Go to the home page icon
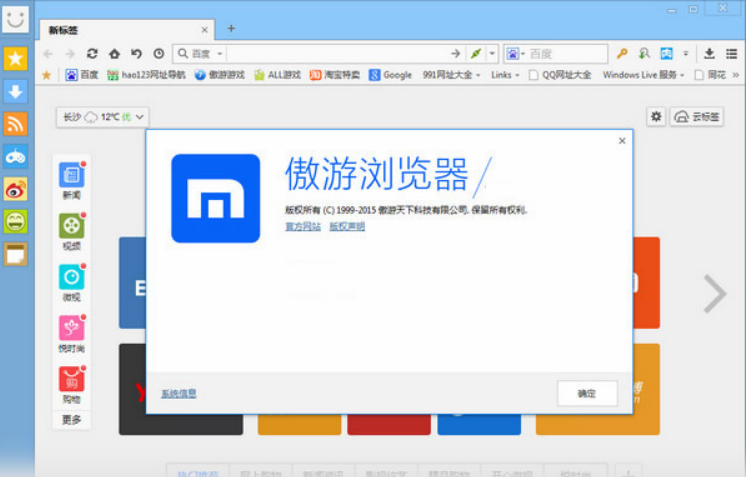The height and width of the screenshot is (477, 746). point(114,54)
